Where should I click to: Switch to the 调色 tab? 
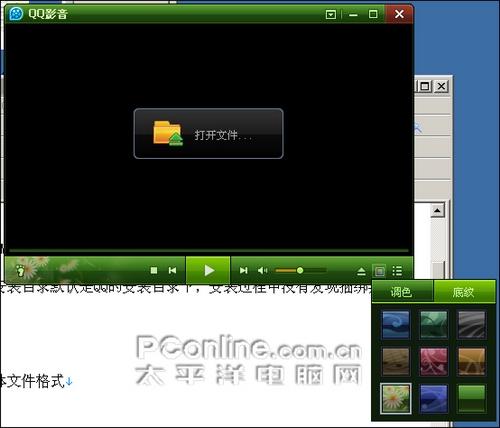(402, 292)
